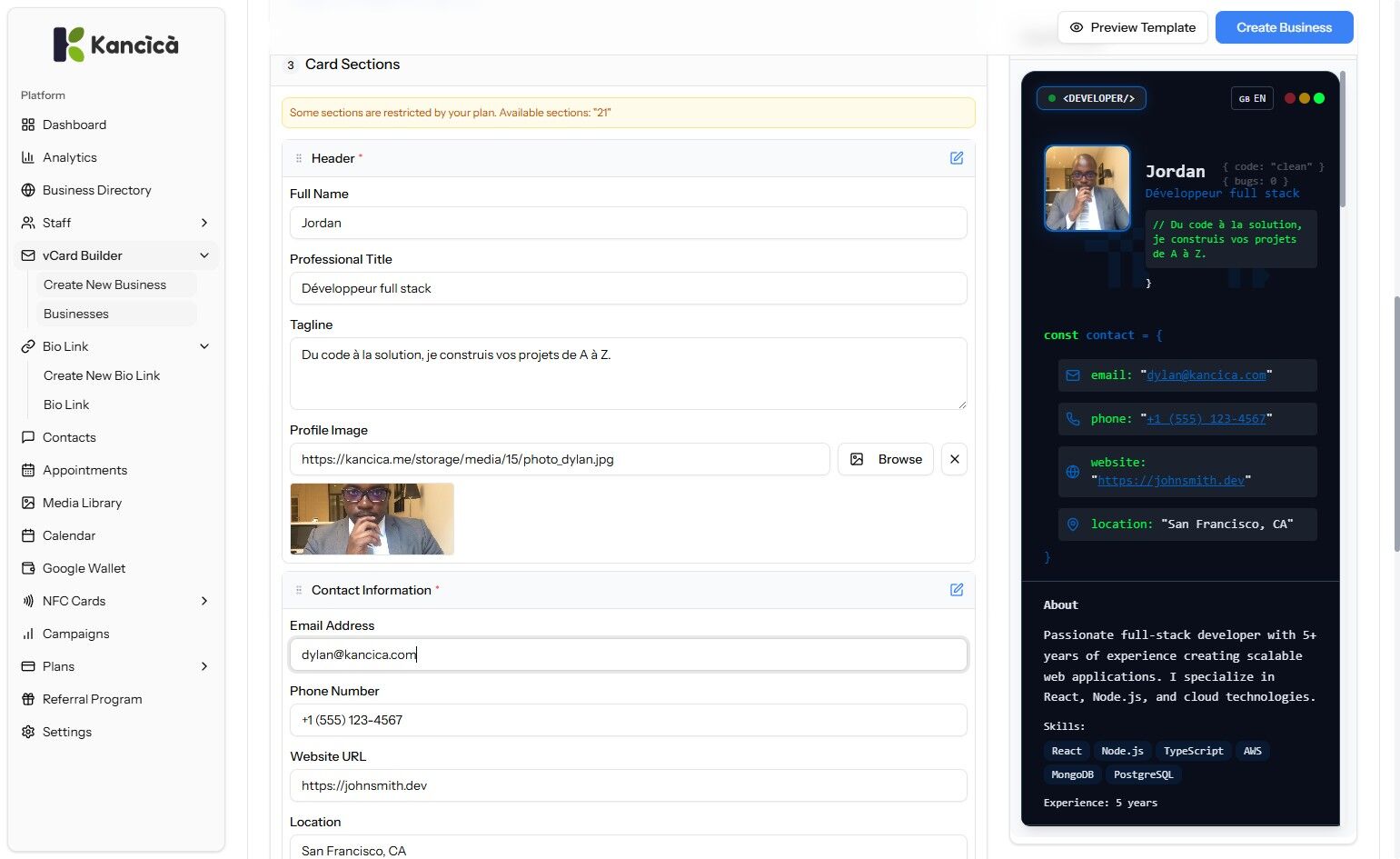
Task: Click the Calendar sidebar icon
Action: (x=28, y=535)
